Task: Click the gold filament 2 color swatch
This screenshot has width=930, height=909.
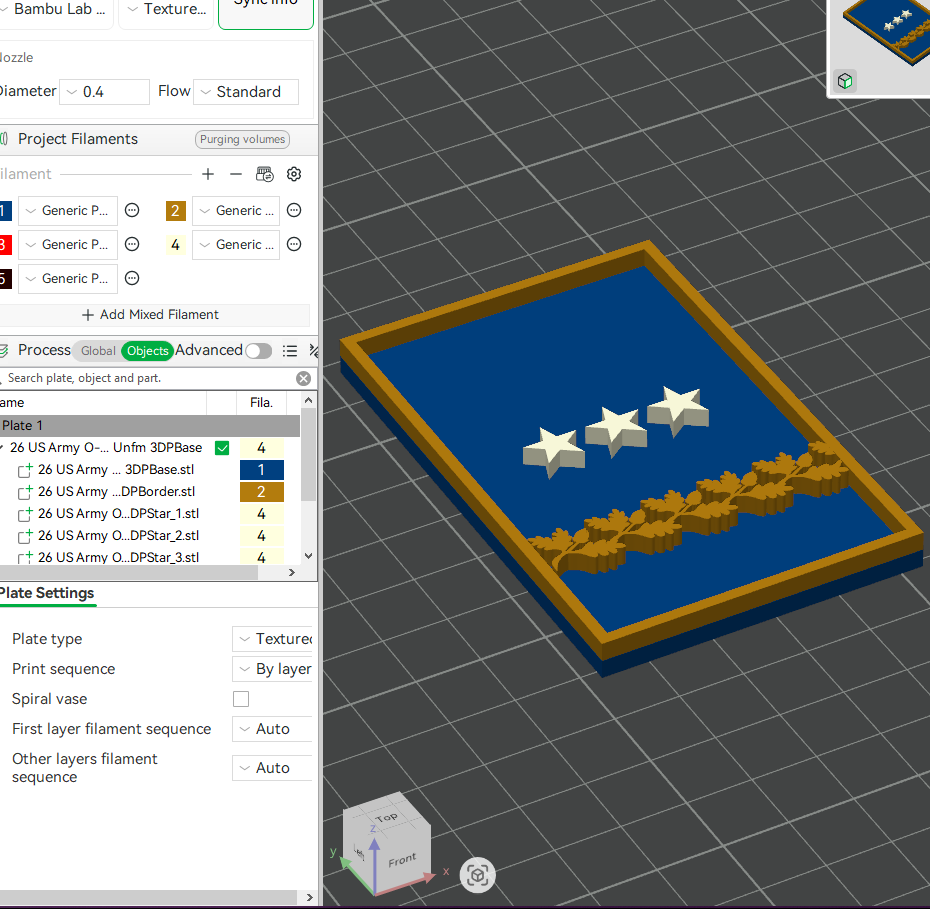Action: coord(176,210)
